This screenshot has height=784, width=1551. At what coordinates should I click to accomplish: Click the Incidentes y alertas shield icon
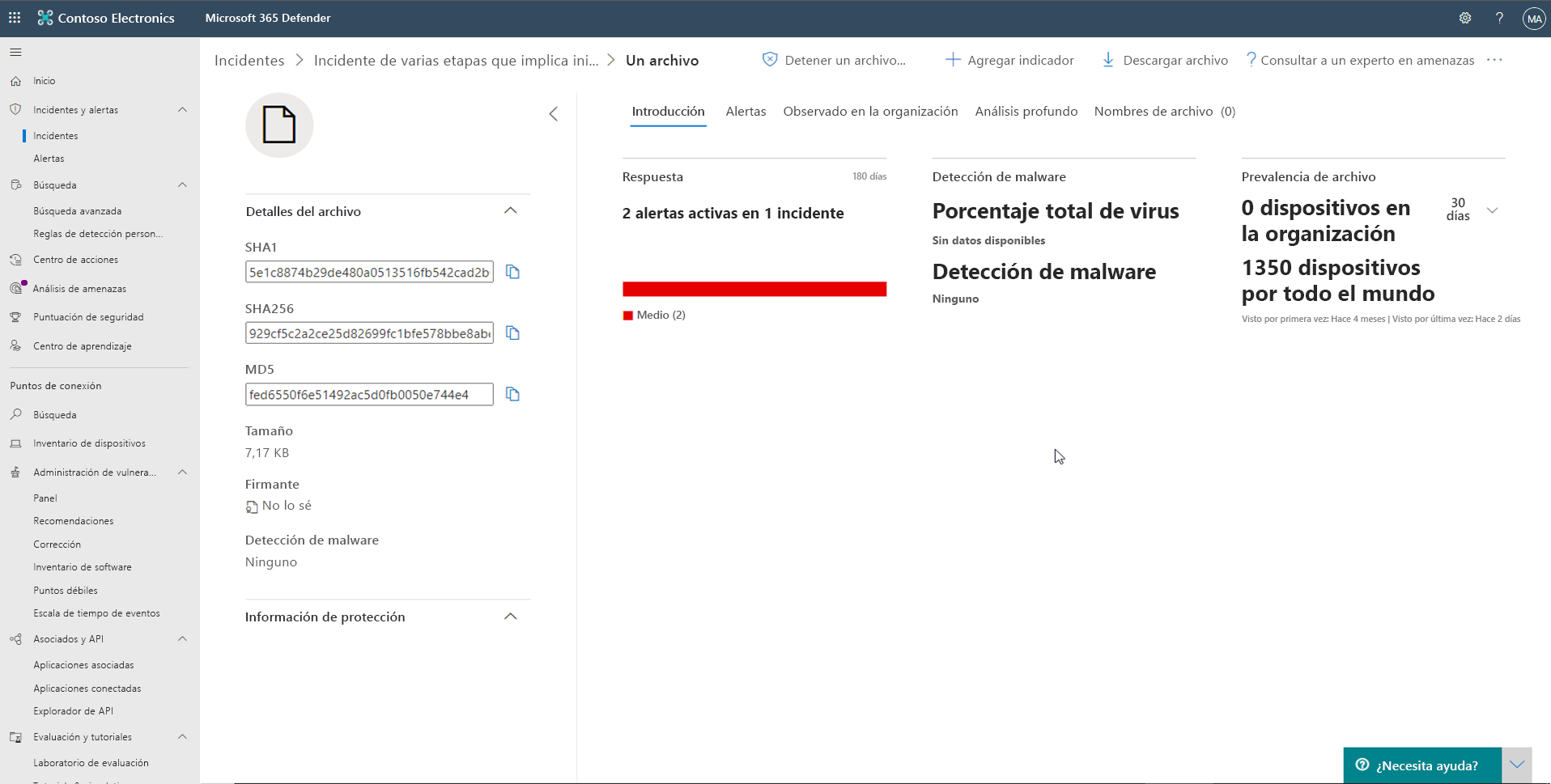[x=15, y=109]
